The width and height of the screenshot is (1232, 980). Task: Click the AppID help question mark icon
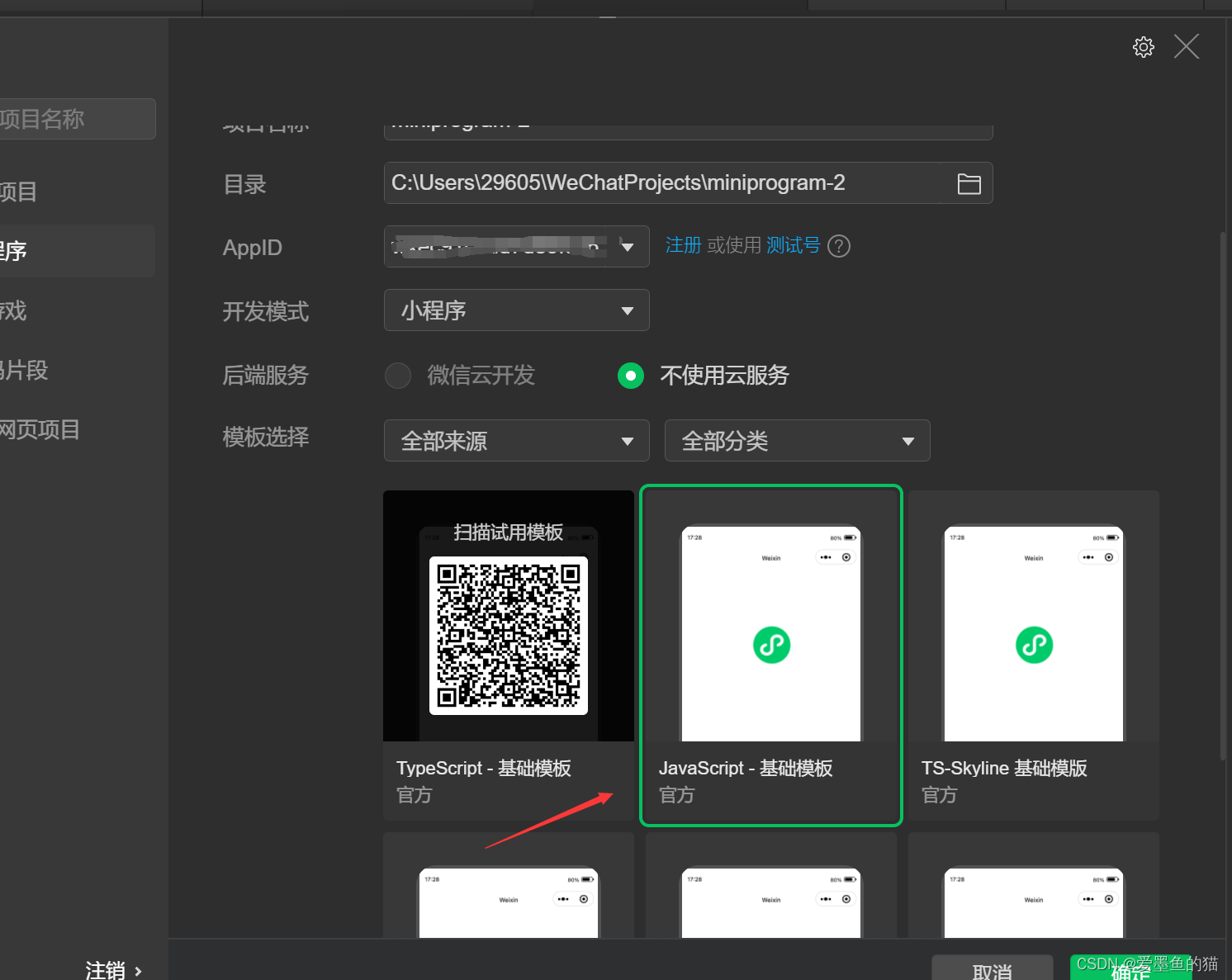tap(839, 246)
